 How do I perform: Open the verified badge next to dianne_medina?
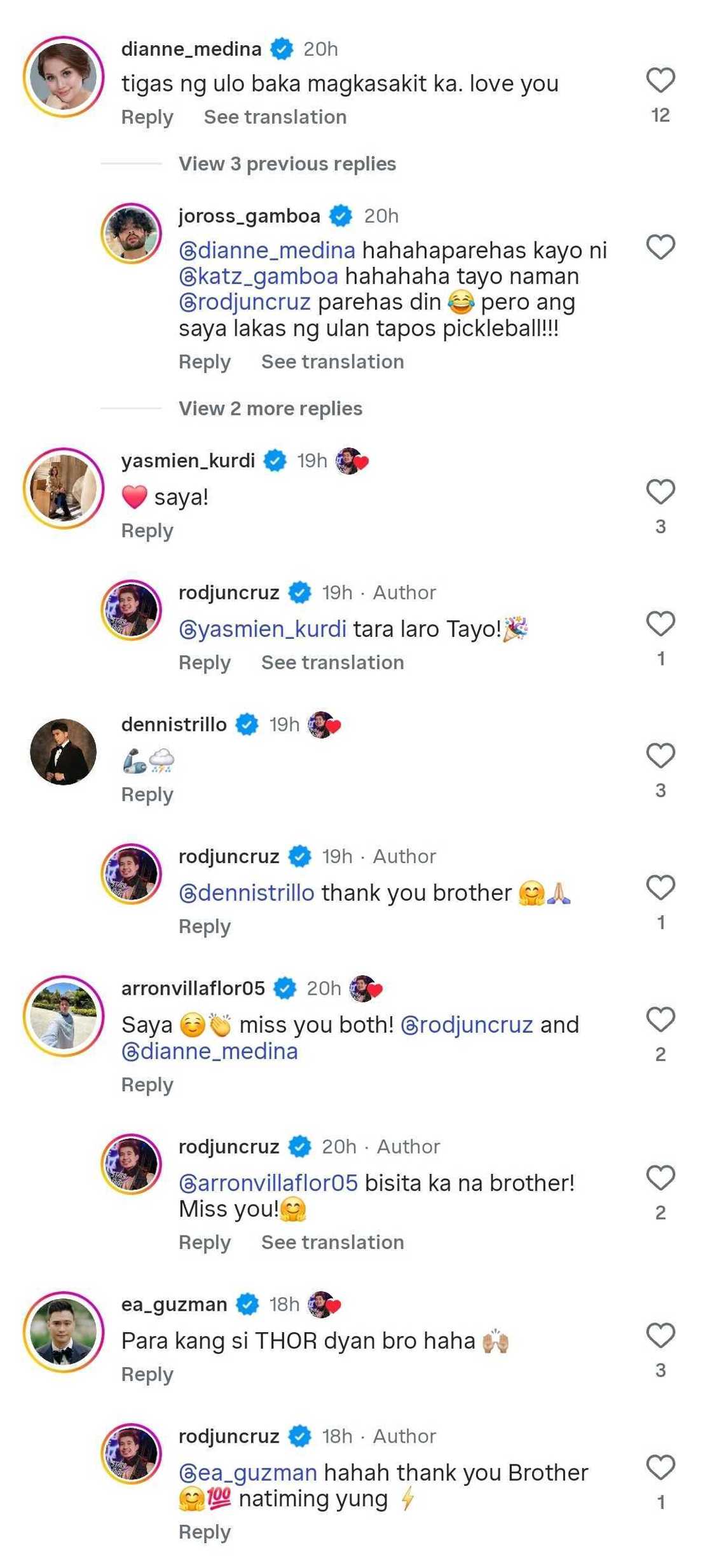(282, 49)
